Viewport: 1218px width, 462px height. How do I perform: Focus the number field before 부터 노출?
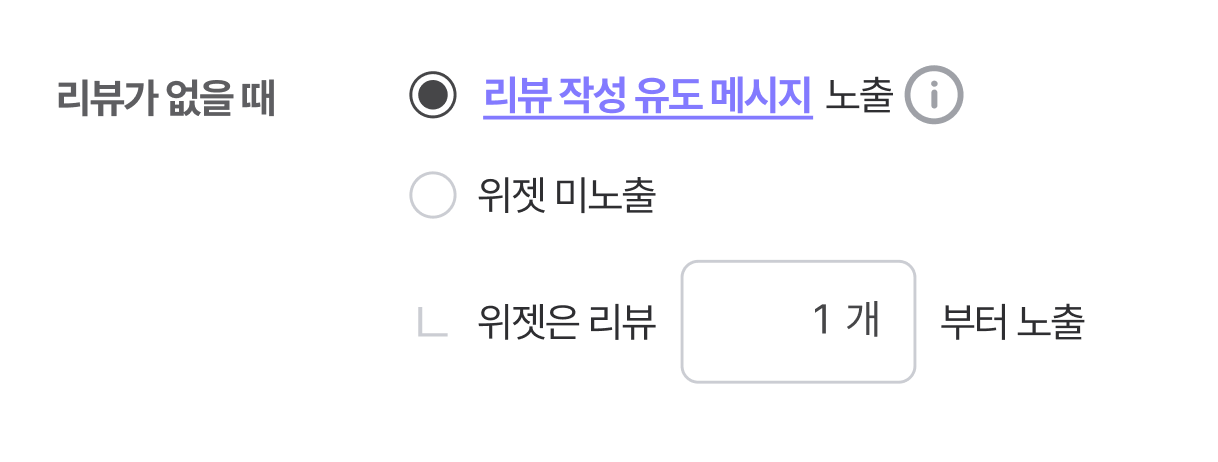click(x=798, y=321)
